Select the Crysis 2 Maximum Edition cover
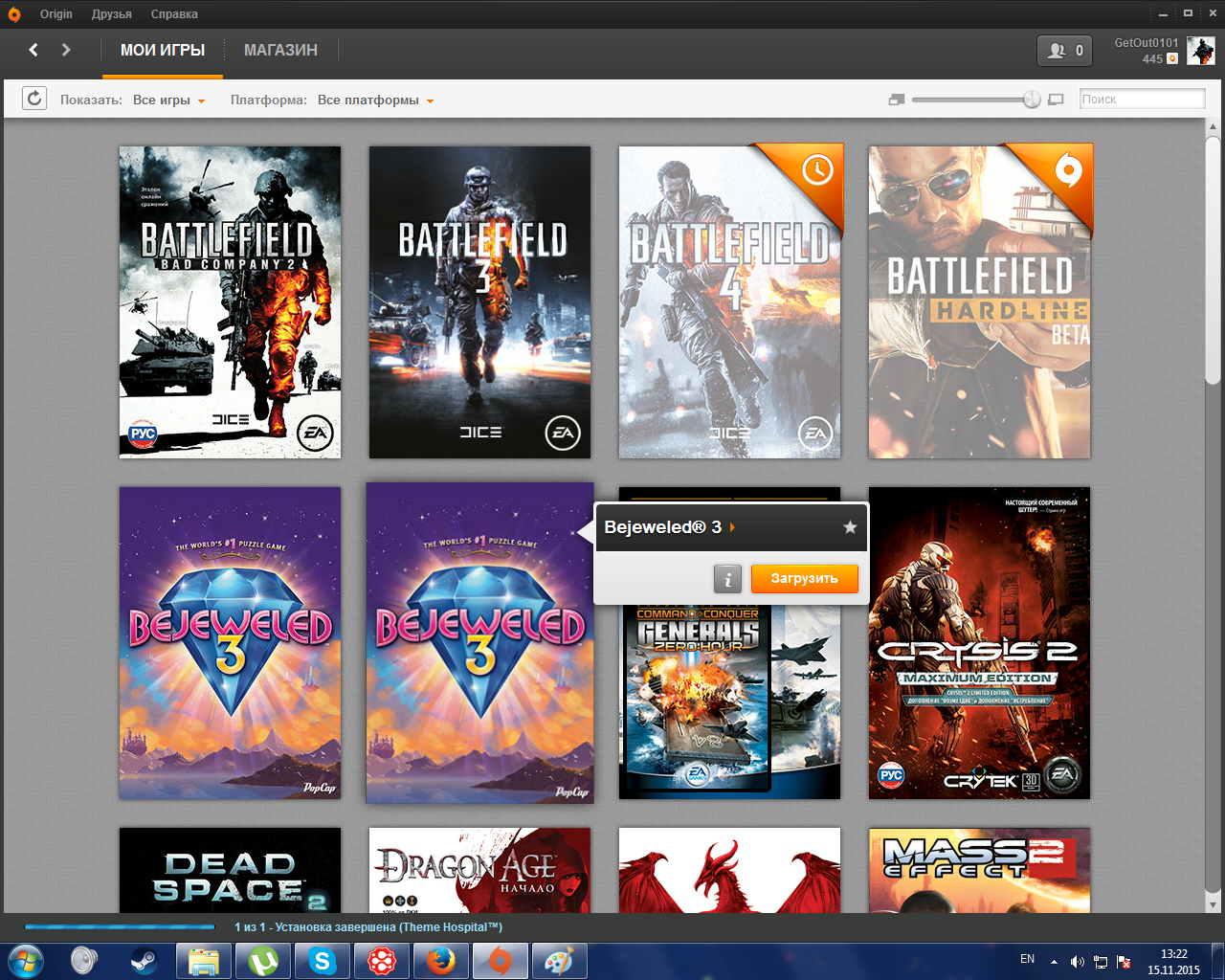This screenshot has height=980, width=1225. pyautogui.click(x=979, y=643)
